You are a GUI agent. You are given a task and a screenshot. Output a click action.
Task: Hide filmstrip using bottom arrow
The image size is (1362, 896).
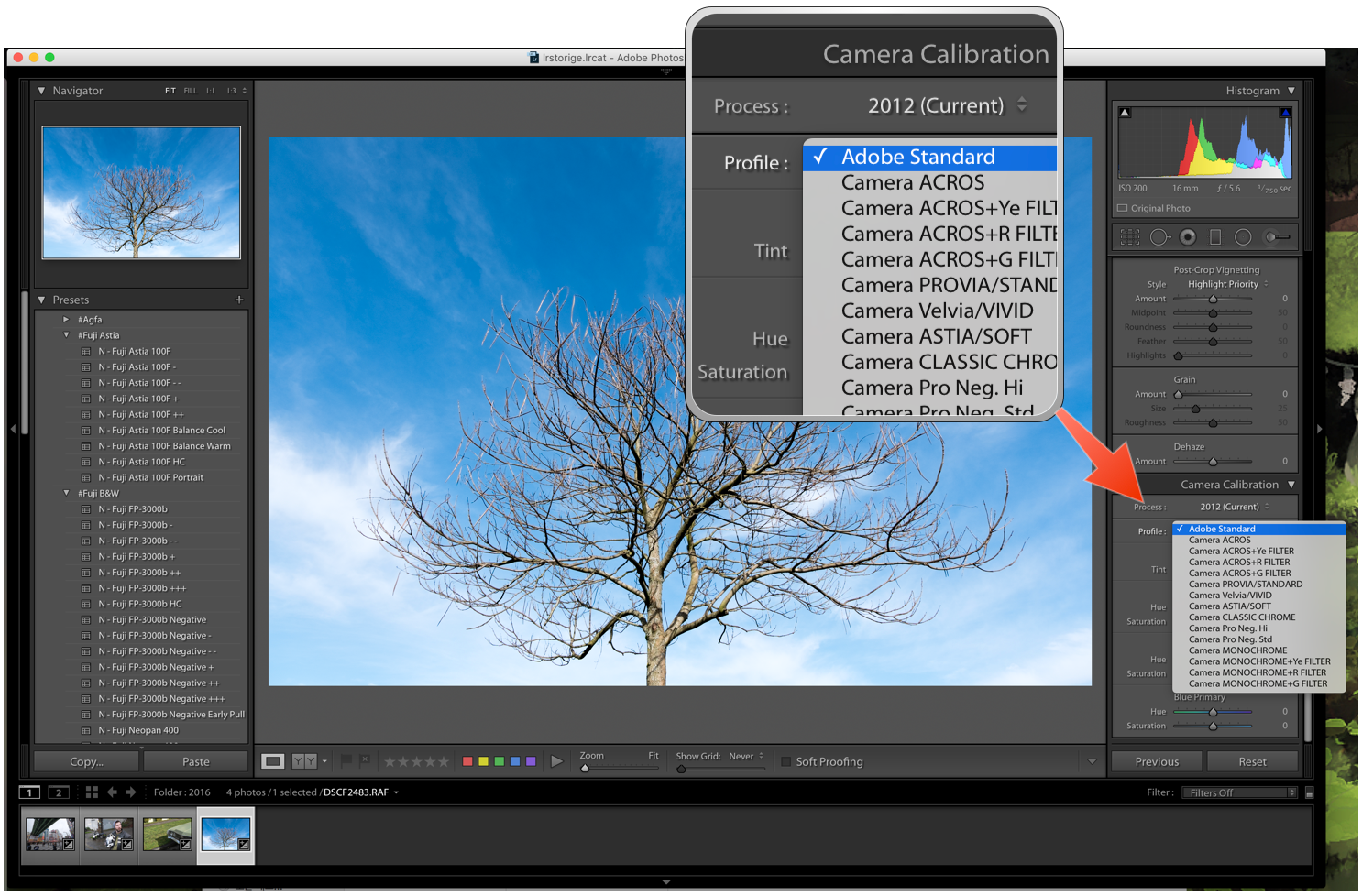click(x=666, y=882)
